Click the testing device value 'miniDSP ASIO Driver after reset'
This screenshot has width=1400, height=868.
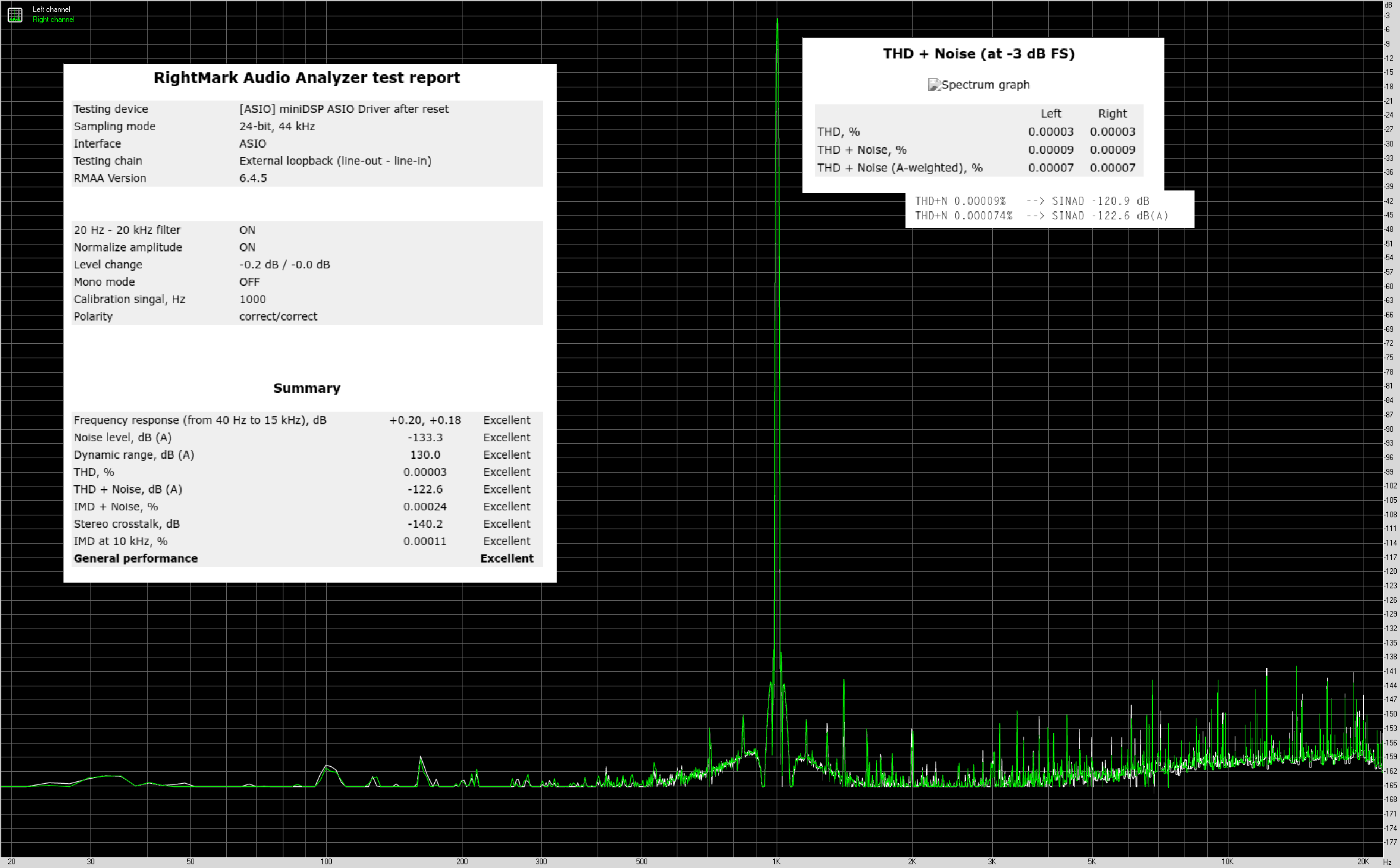point(364,109)
